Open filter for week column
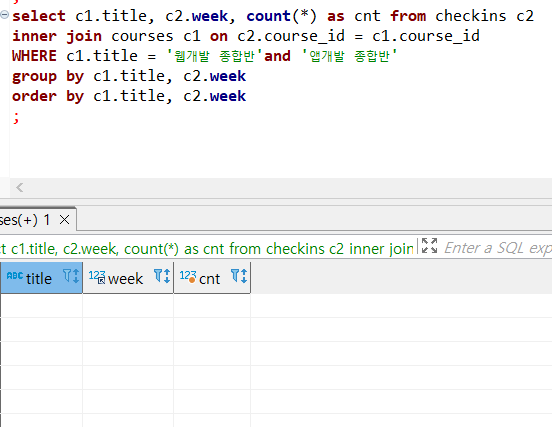552x427 pixels. coord(158,275)
